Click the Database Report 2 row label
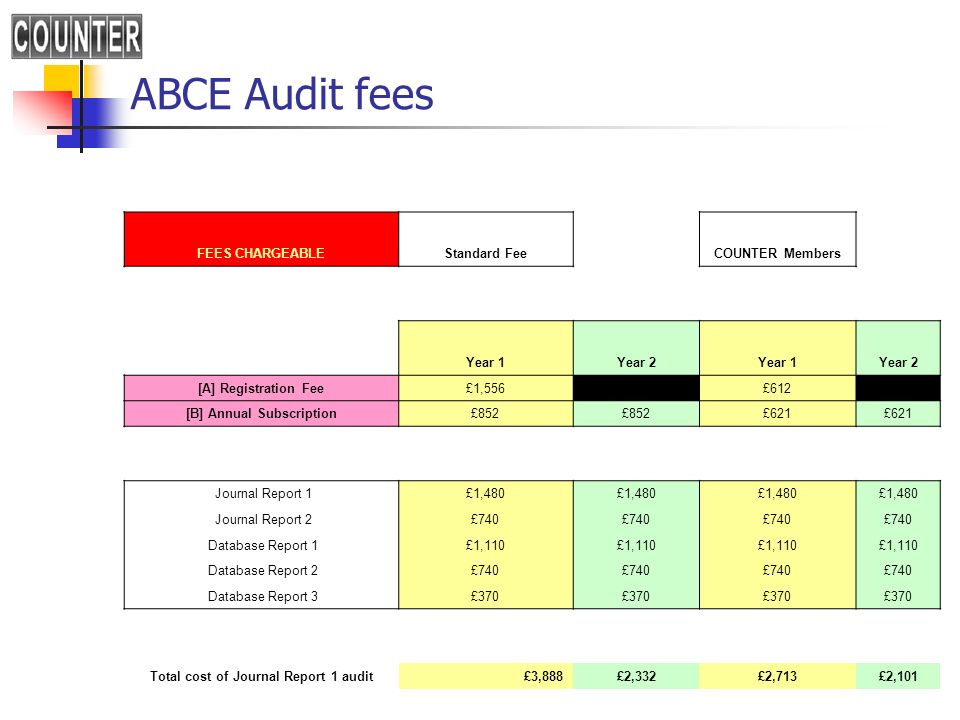The width and height of the screenshot is (960, 720). pyautogui.click(x=263, y=571)
